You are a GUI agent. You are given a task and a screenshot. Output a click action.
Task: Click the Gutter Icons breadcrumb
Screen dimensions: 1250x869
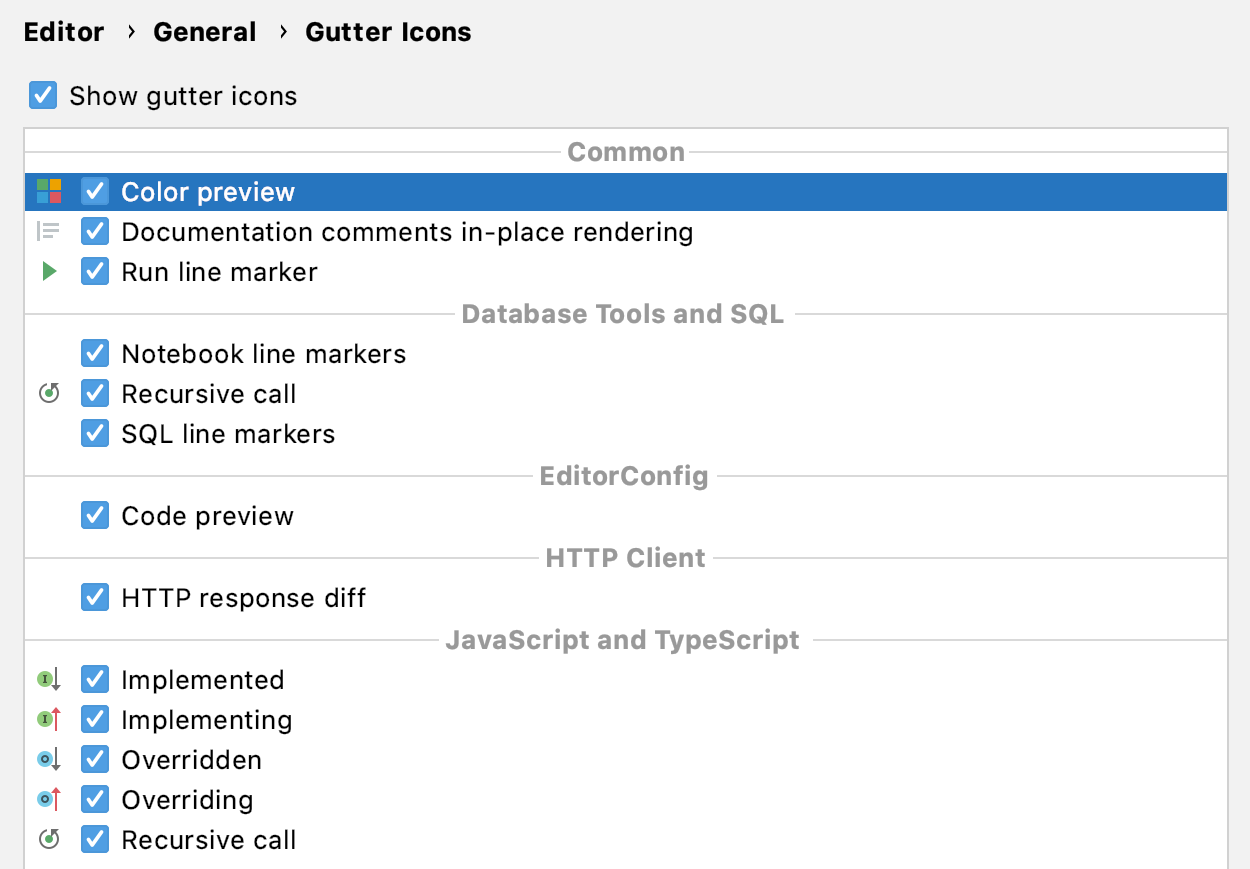click(388, 32)
